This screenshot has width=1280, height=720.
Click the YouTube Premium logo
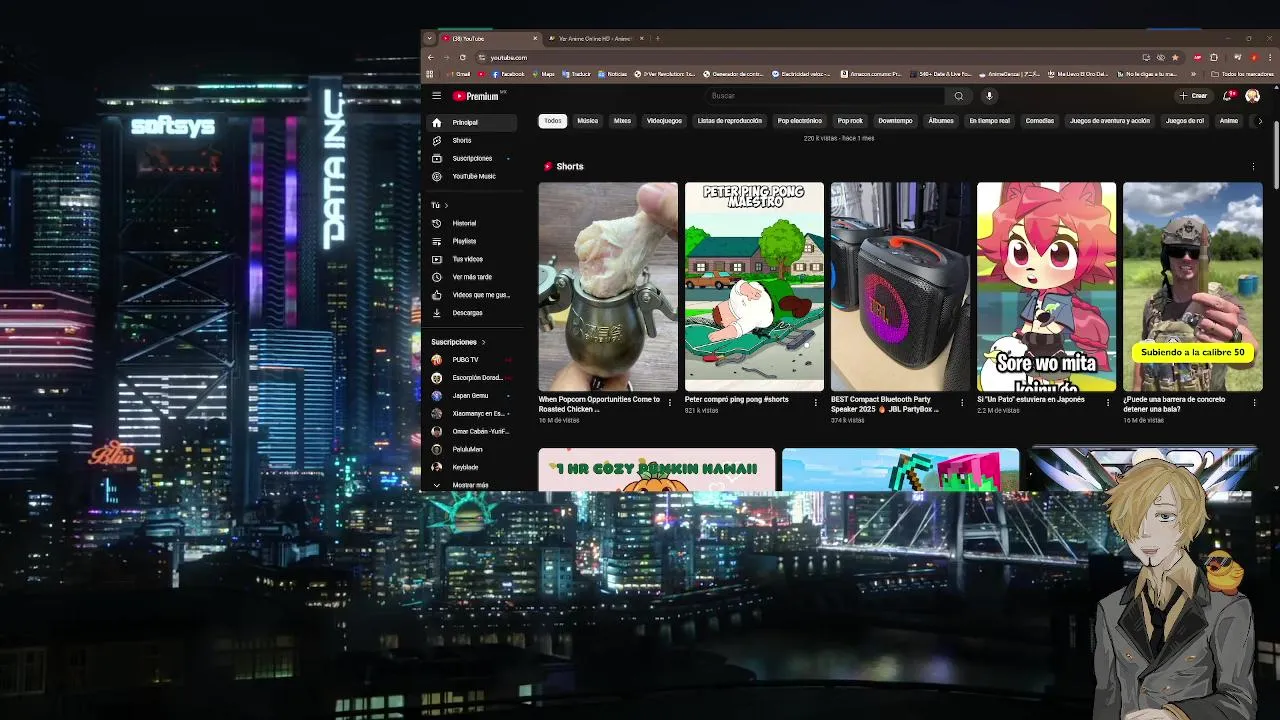477,96
